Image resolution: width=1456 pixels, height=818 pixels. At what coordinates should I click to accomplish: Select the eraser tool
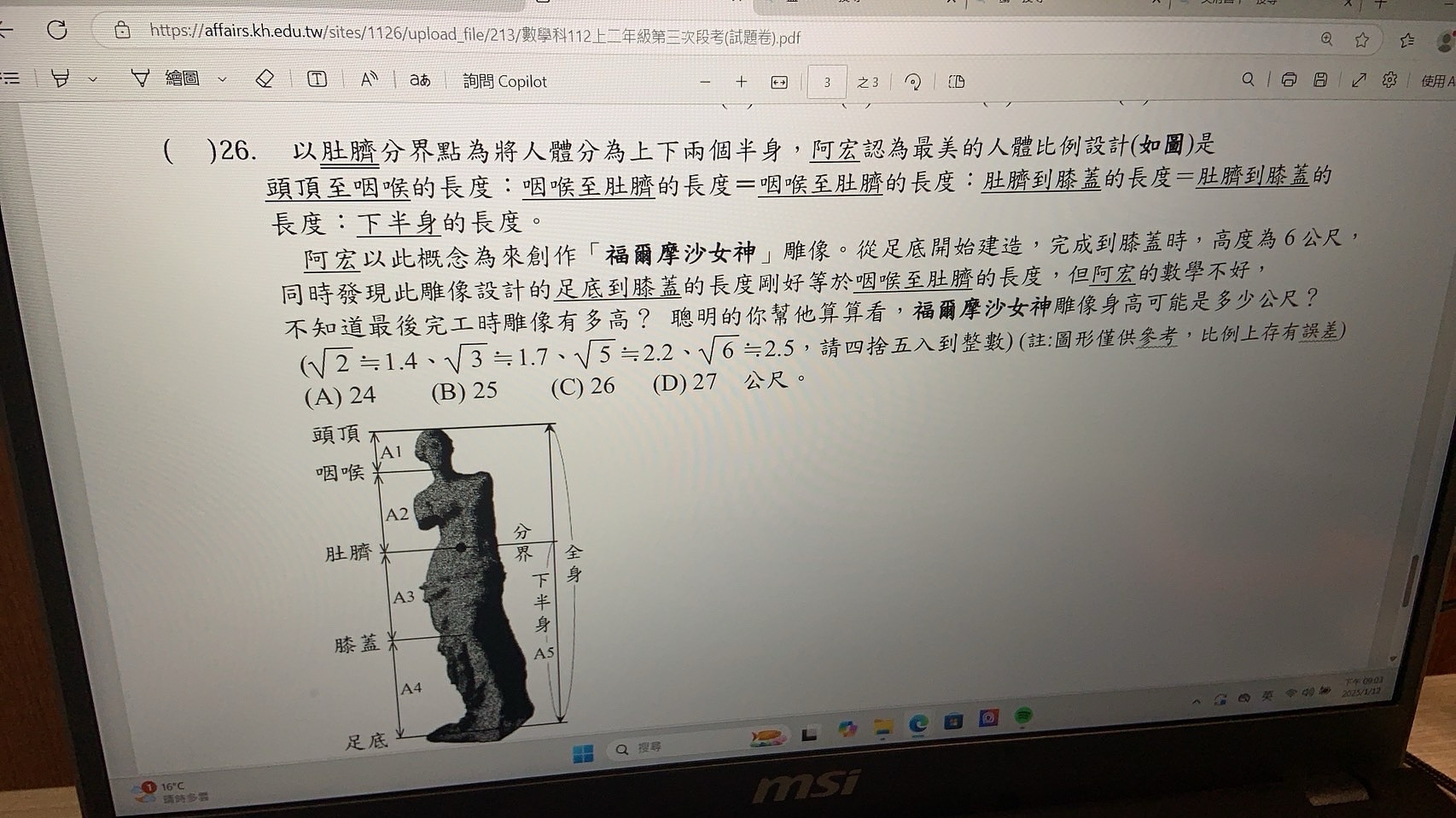tap(265, 79)
